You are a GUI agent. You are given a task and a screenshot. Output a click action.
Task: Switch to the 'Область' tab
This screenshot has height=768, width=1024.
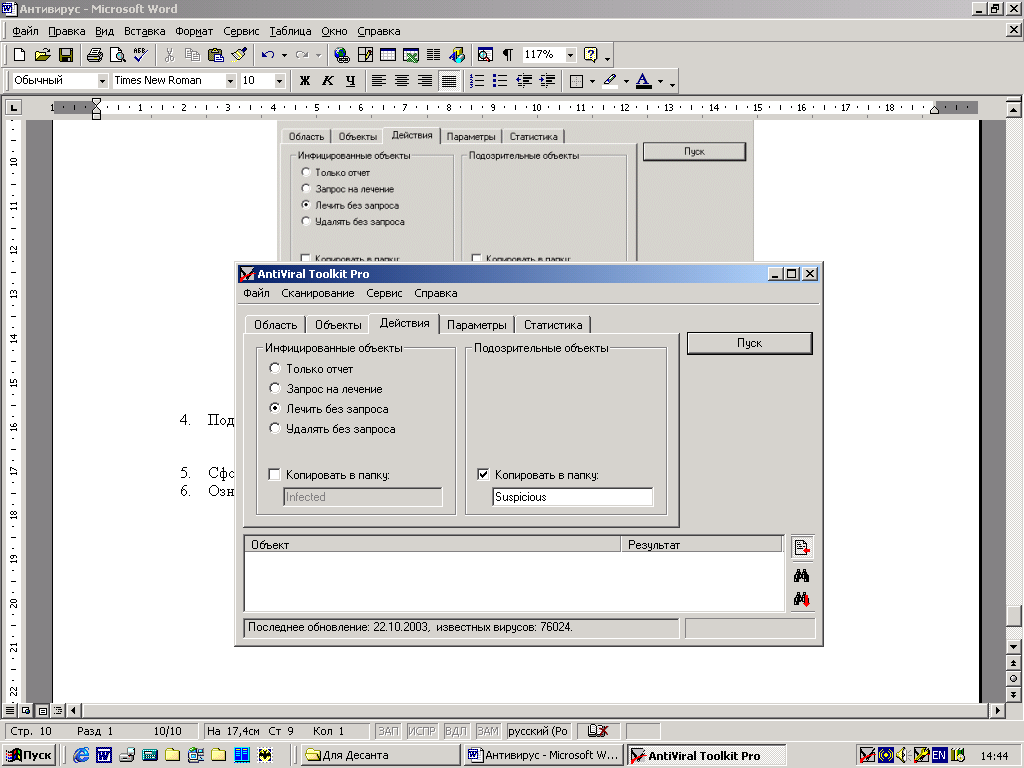coord(275,325)
